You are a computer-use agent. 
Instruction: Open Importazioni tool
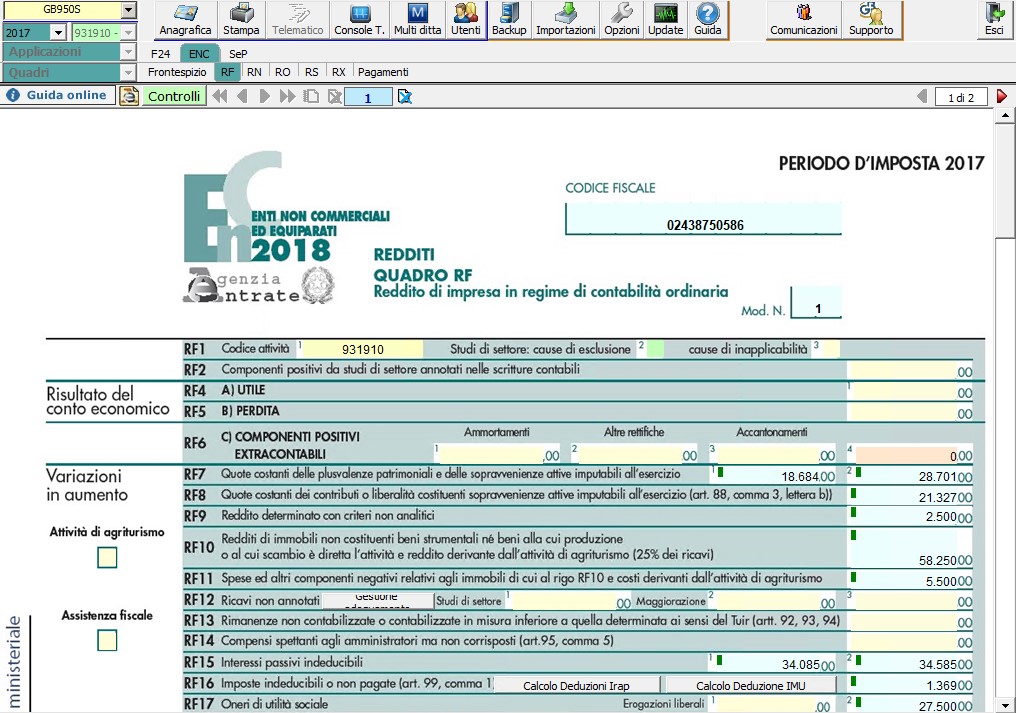click(566, 20)
